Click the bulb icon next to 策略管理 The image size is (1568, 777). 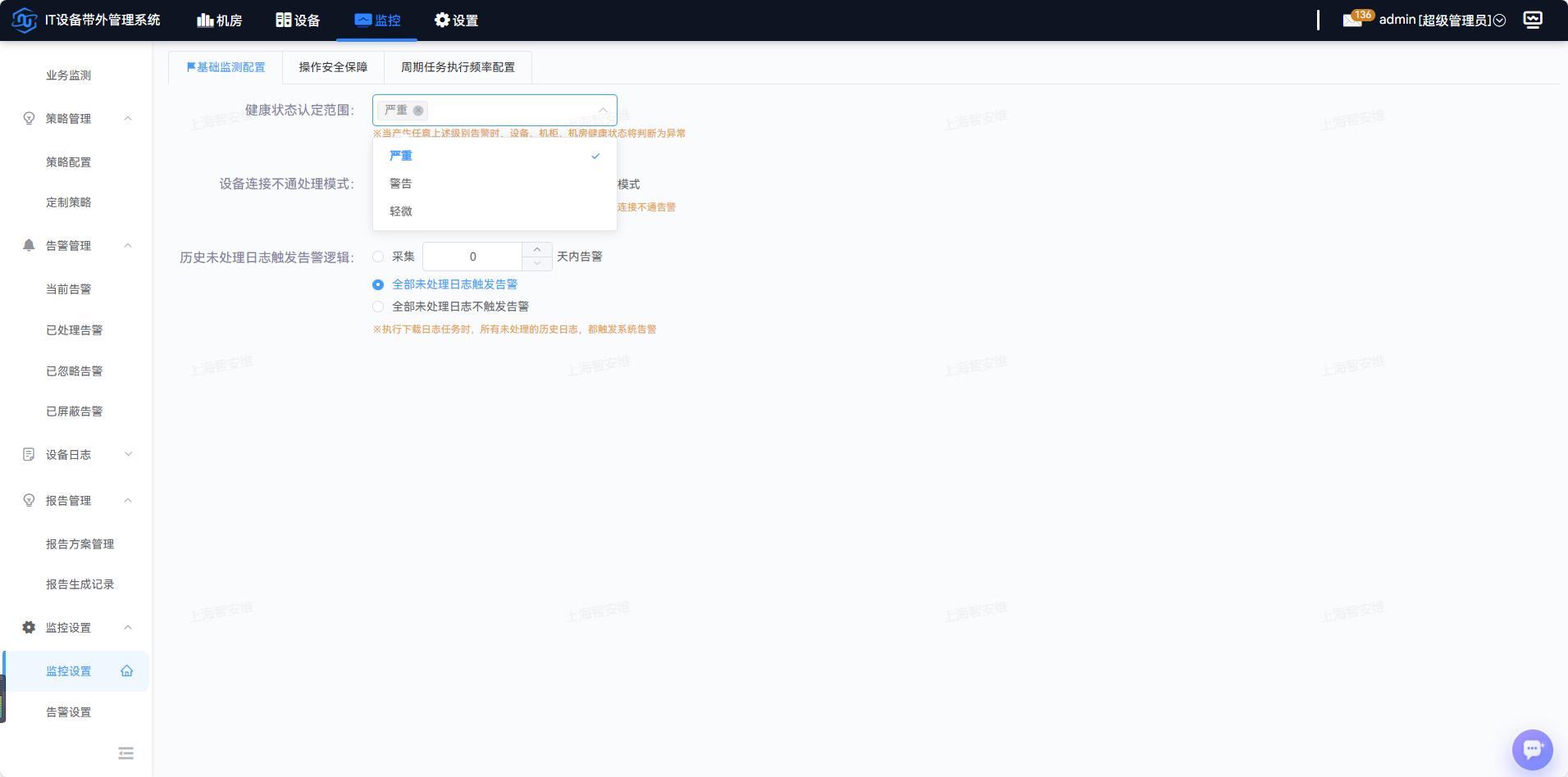29,118
